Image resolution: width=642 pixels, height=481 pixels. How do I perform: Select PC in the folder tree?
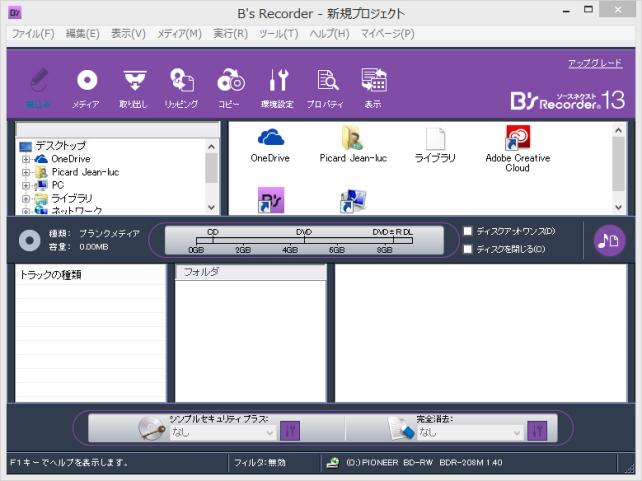coord(58,185)
